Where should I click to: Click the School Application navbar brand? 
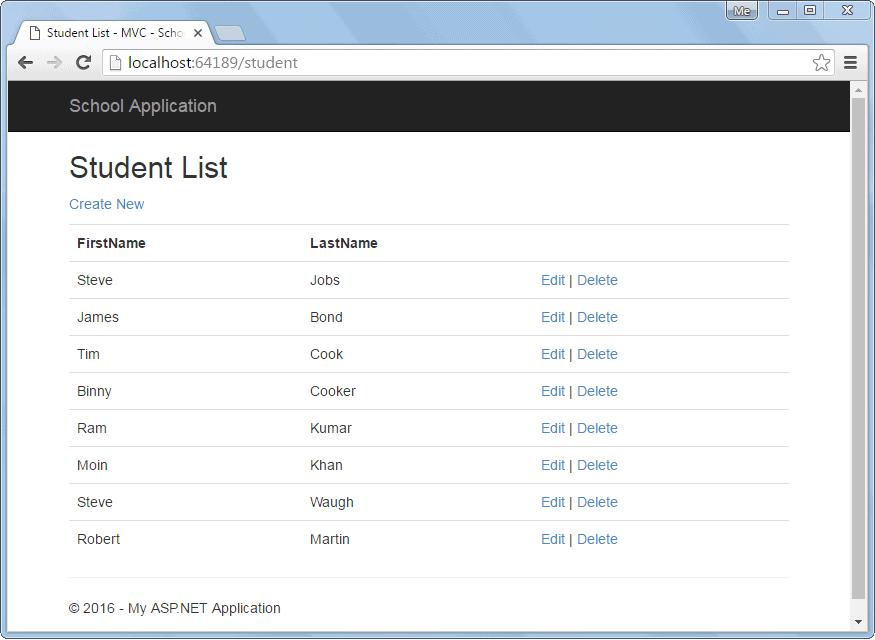(x=142, y=106)
